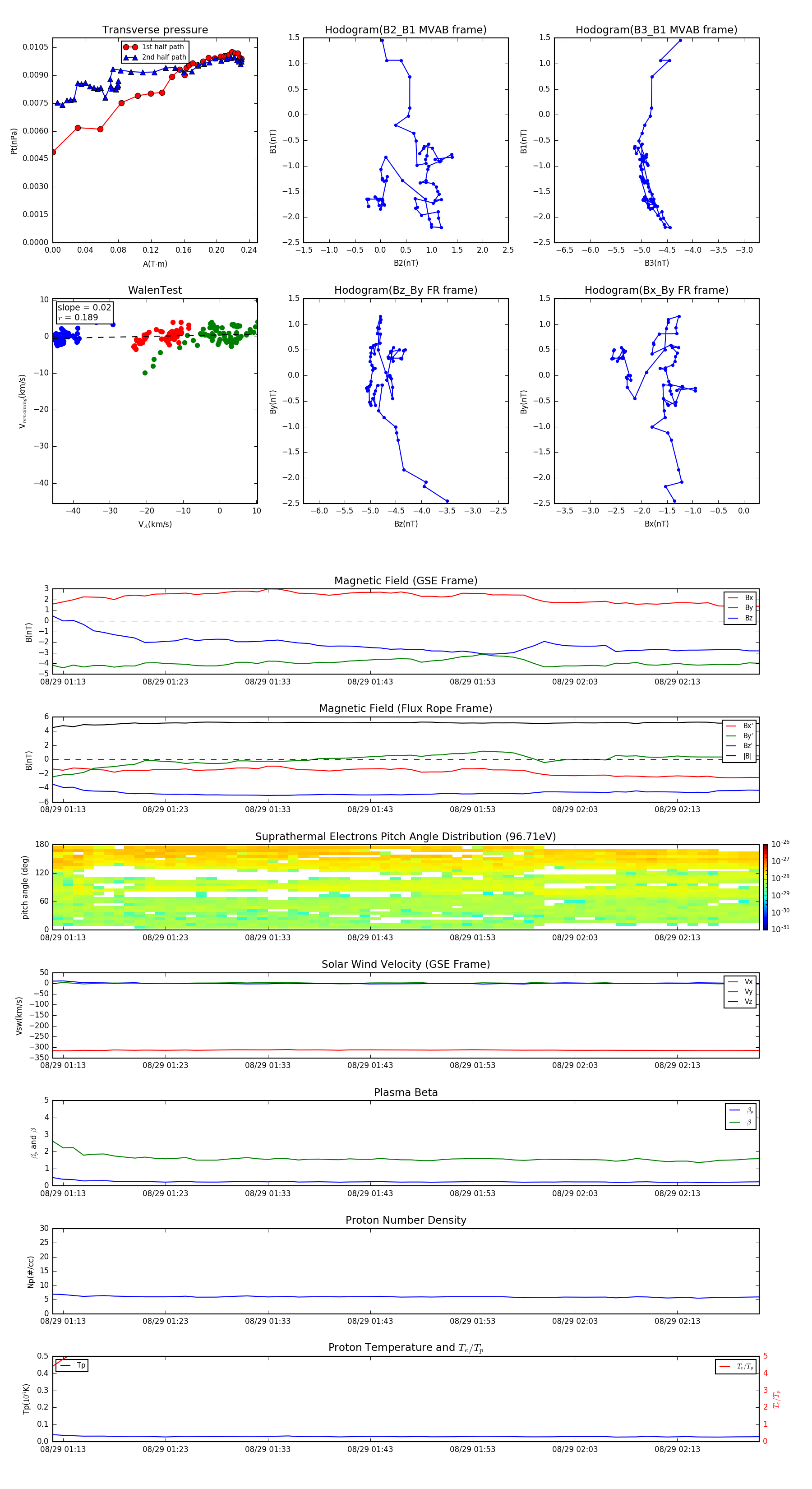Select 'By' in the GSE magnetic field legend
The image size is (812, 1489).
click(x=740, y=607)
